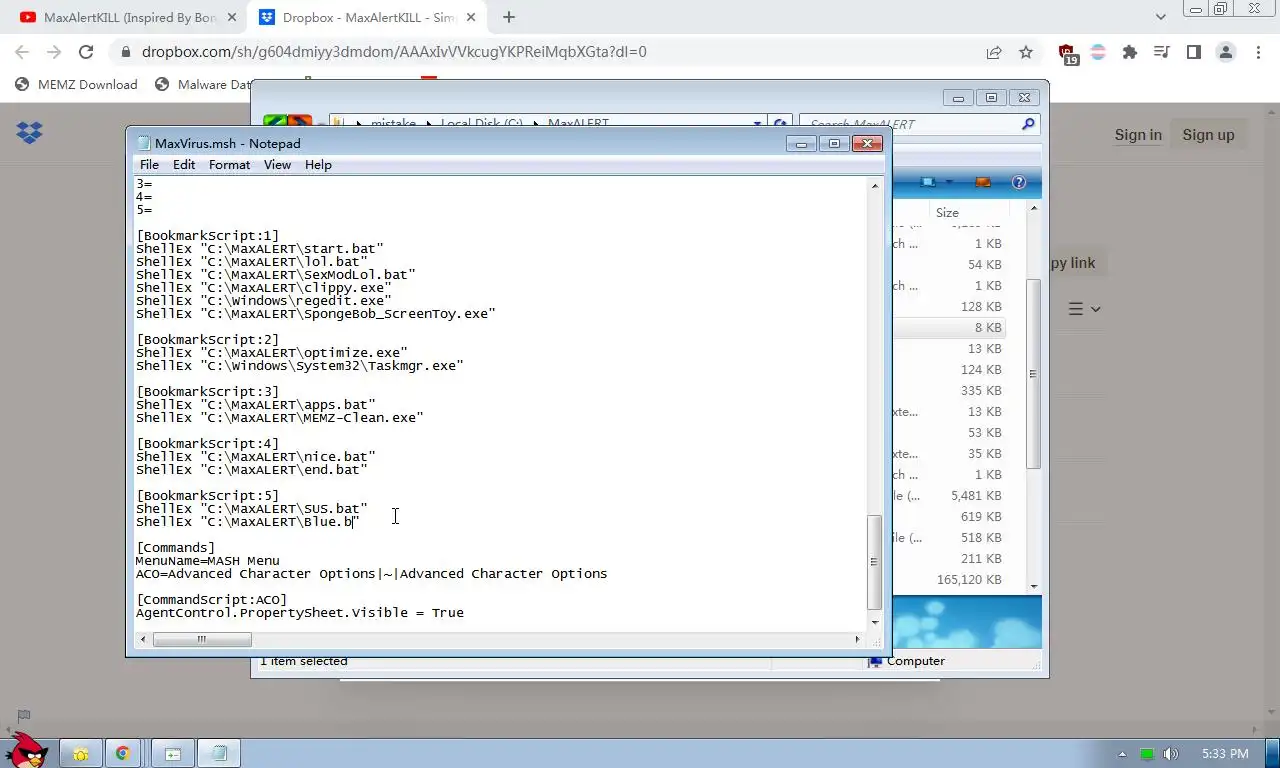The image size is (1280, 768).
Task: Click the share page icon in address bar
Action: (x=994, y=52)
